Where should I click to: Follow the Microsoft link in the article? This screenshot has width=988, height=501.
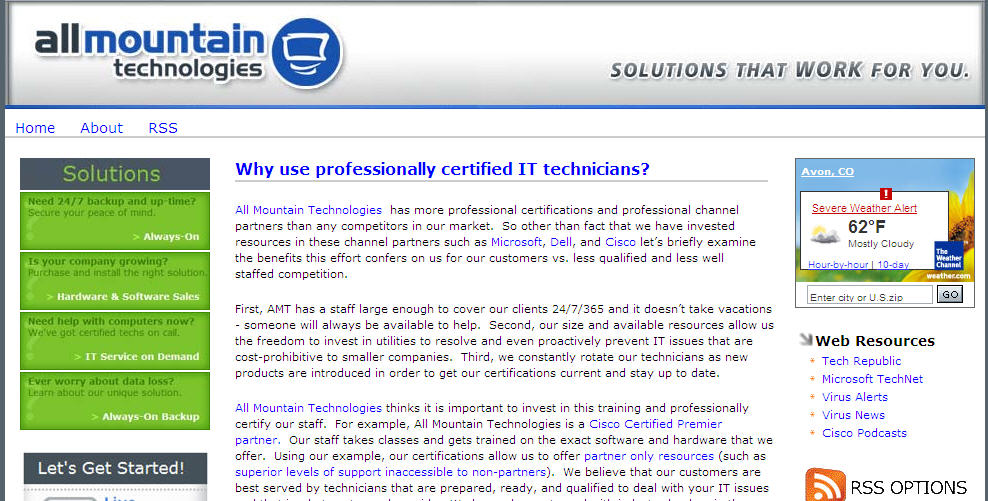(x=516, y=242)
